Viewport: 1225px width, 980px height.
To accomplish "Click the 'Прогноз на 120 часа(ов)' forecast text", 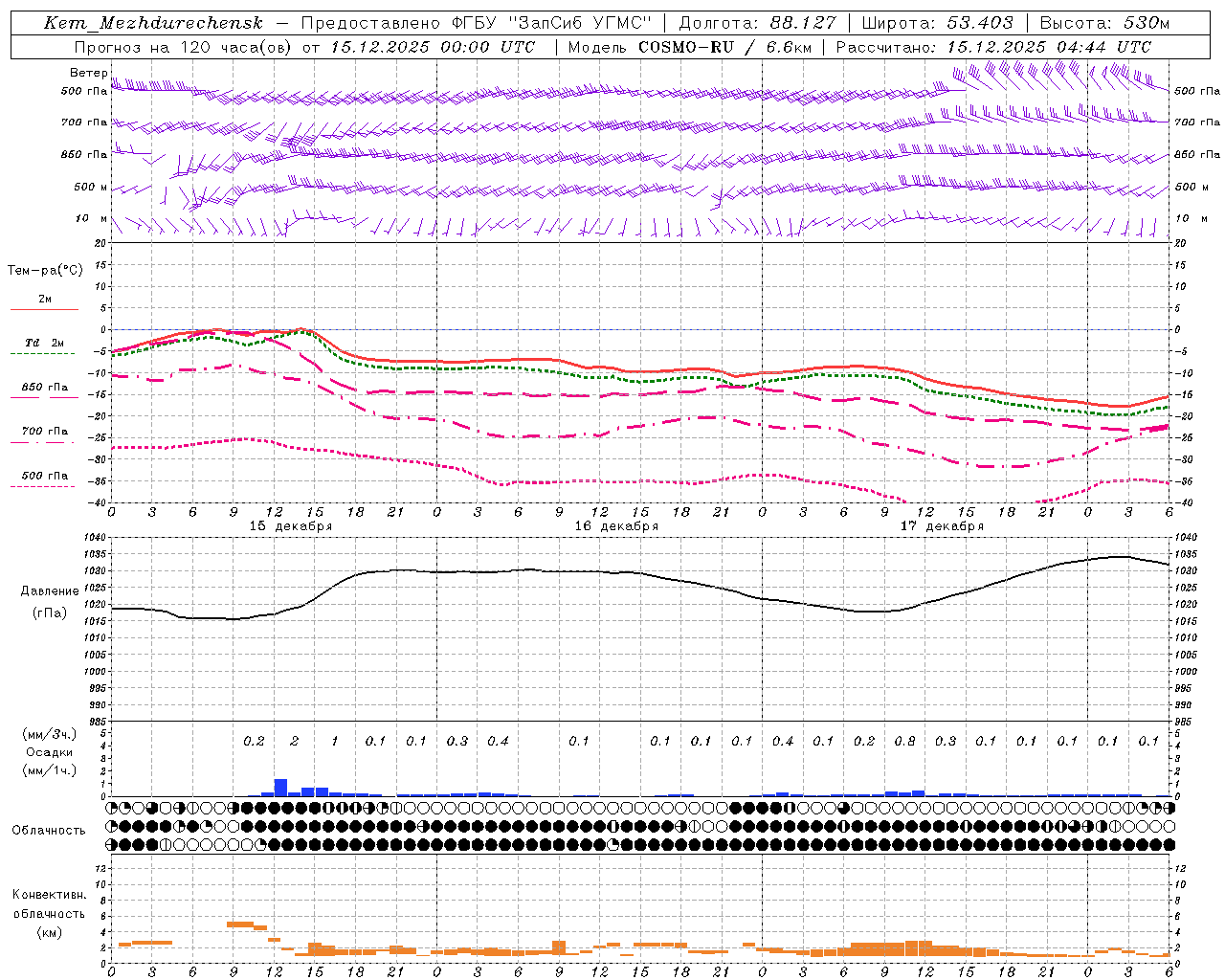I will click(x=184, y=47).
